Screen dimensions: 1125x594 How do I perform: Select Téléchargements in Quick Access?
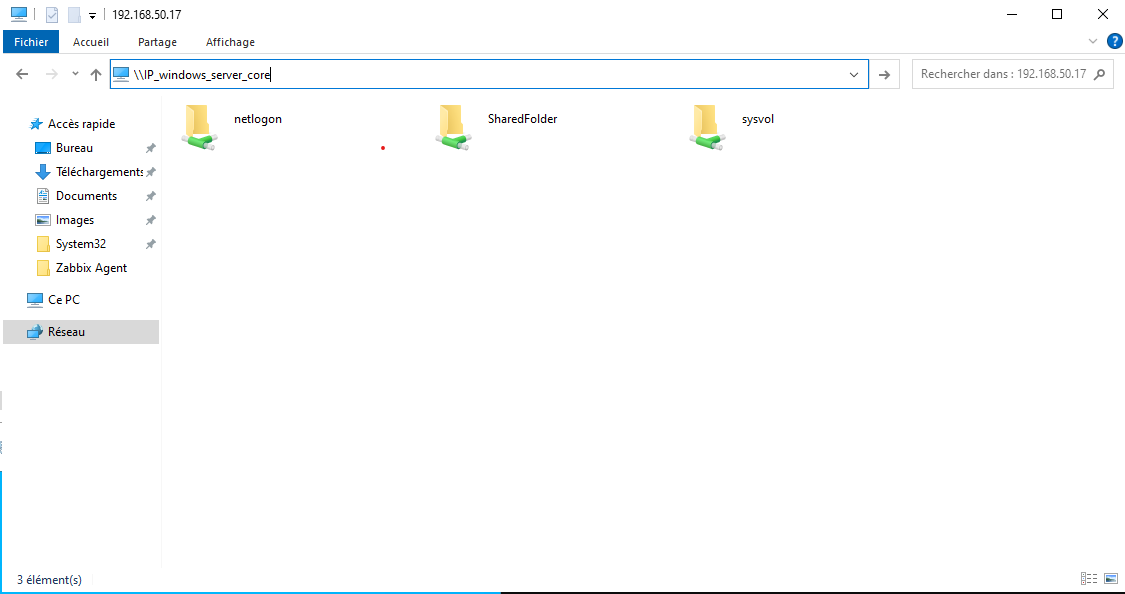[x=99, y=172]
